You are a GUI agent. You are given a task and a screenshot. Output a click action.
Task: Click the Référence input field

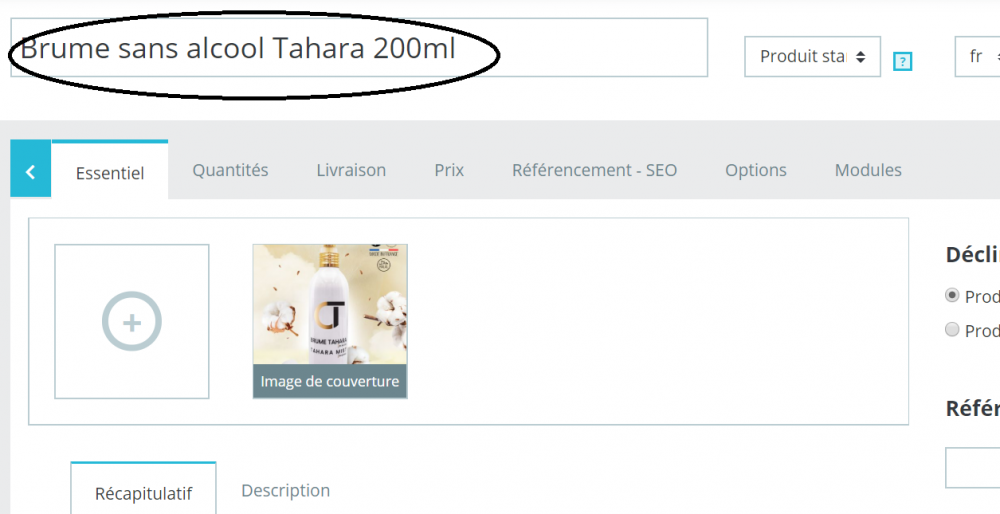(x=975, y=468)
